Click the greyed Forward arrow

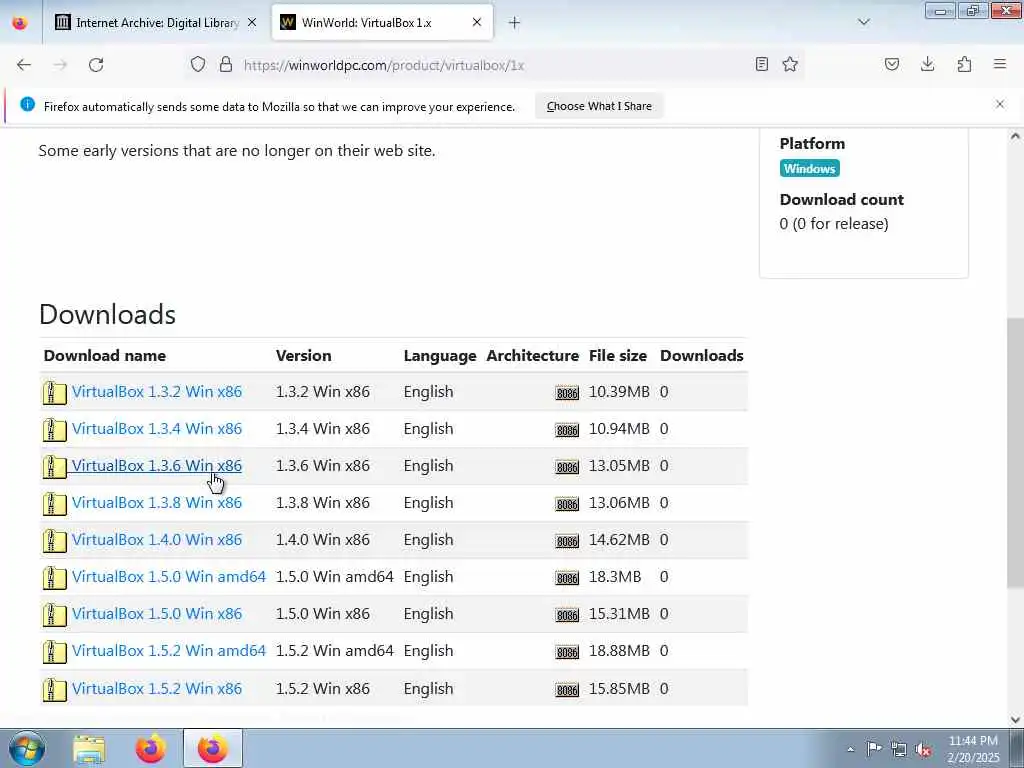[x=60, y=65]
